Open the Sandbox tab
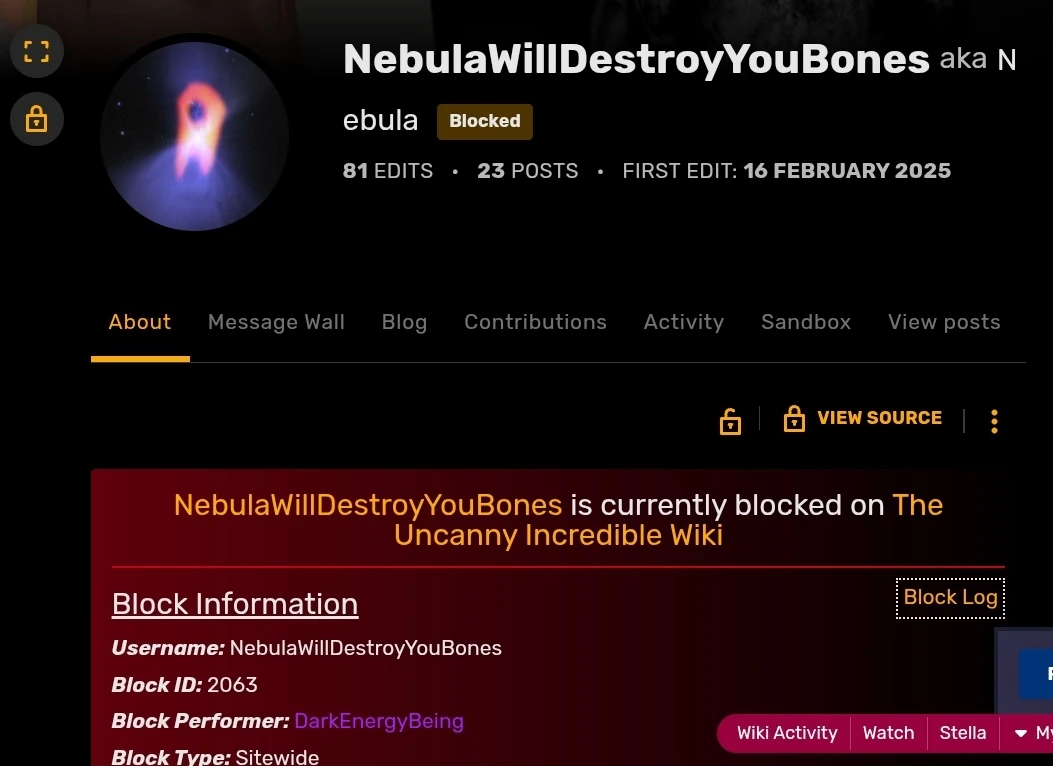This screenshot has width=1053, height=766. click(x=806, y=322)
